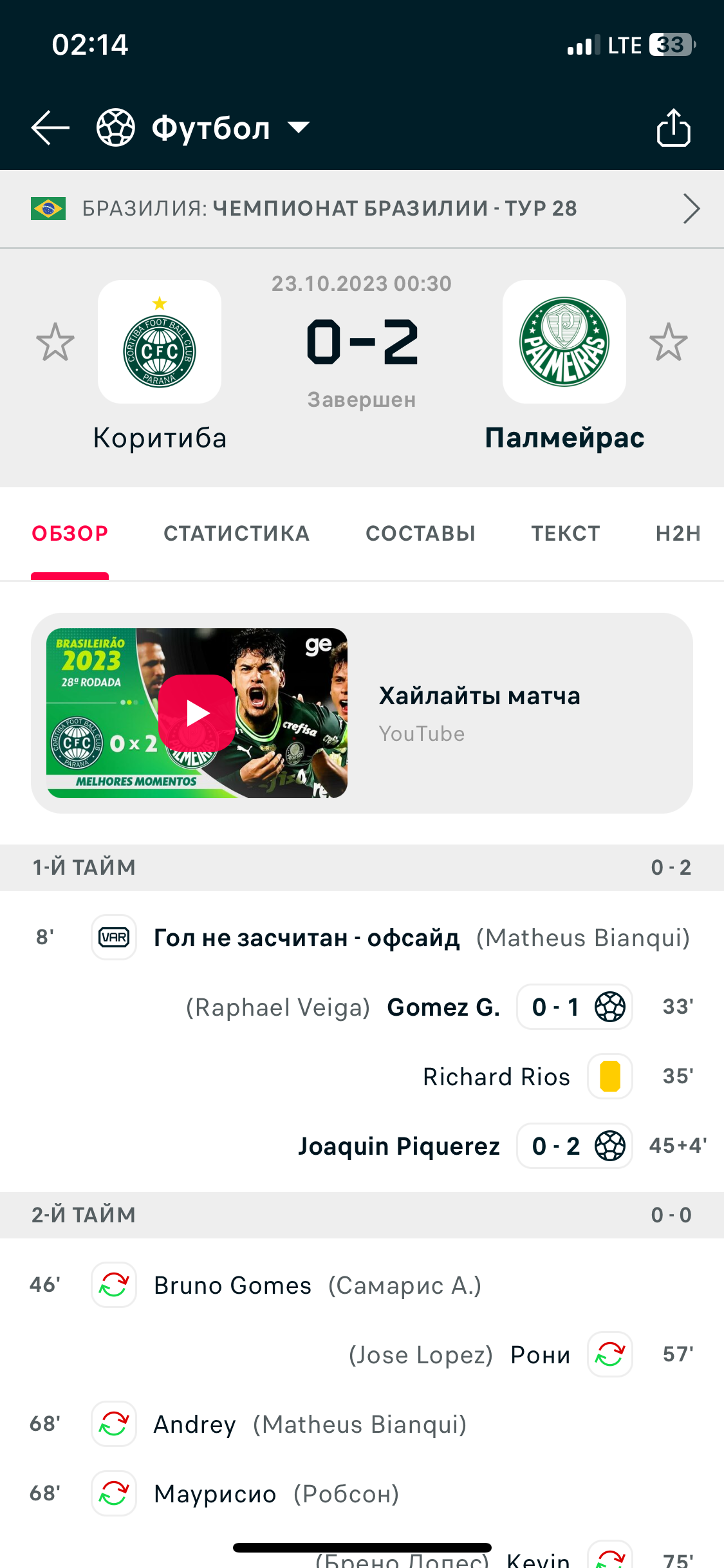Tap the VAR icon at 8 minutes
This screenshot has height=1568, width=724.
pos(114,937)
